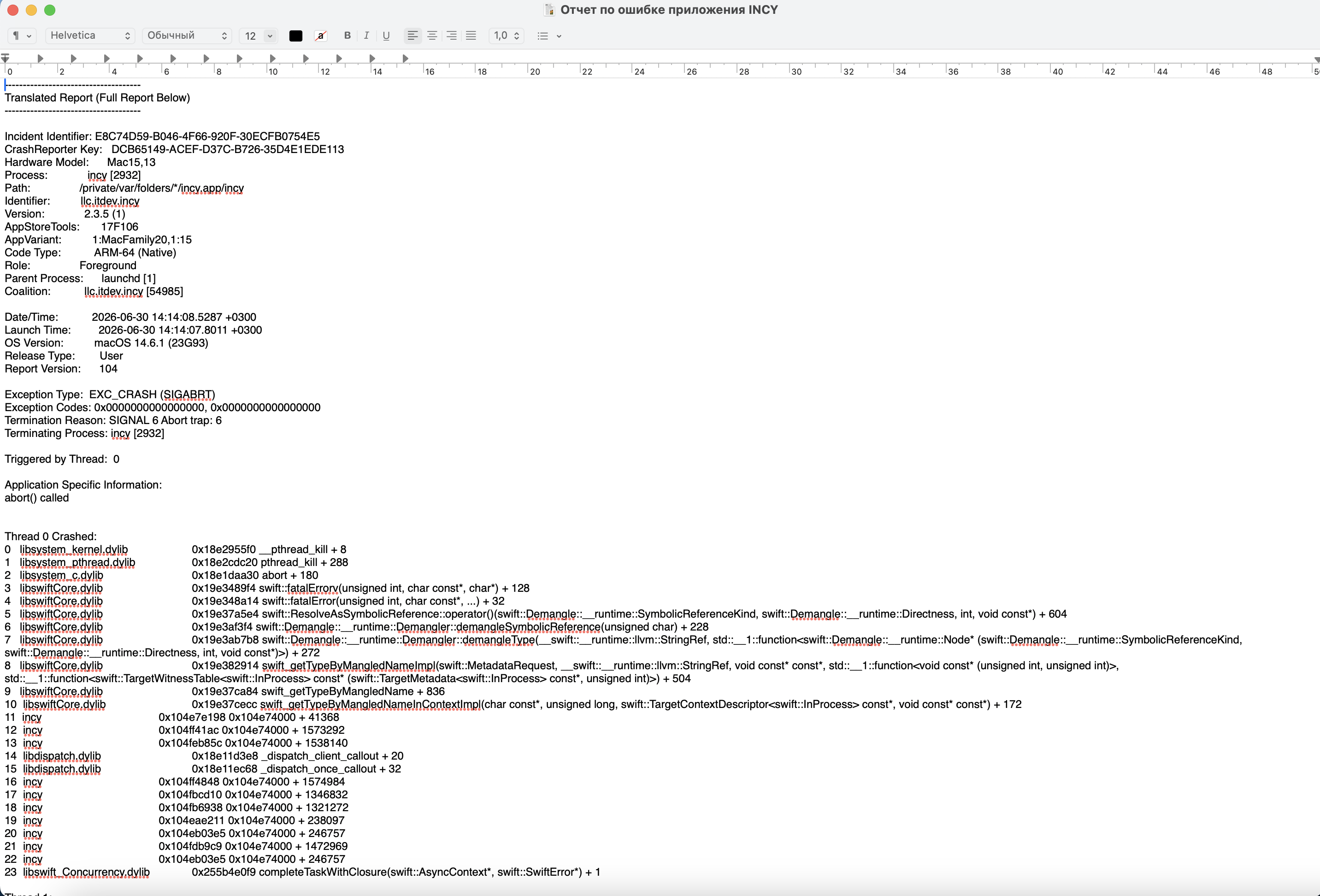This screenshot has height=896, width=1320.
Task: Click the AppVariant 1:MacFamily20,1:15 line
Action: tap(98, 240)
